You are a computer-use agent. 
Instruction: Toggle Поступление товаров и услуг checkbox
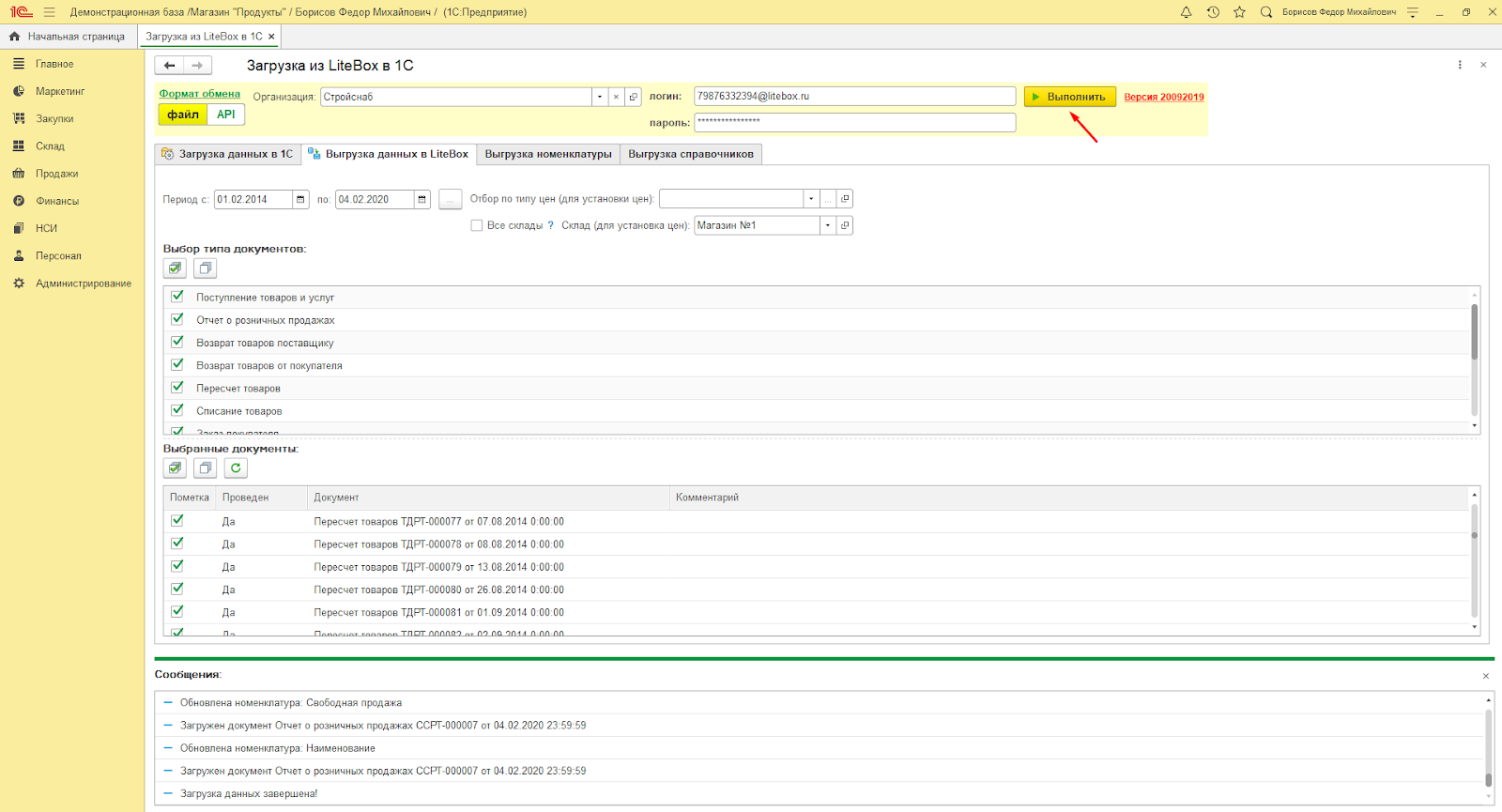click(177, 297)
